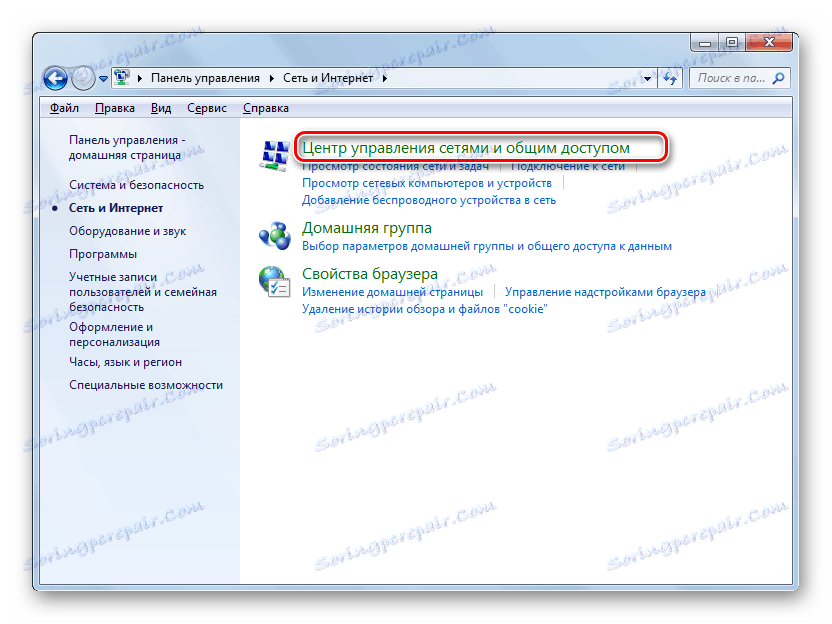Click the Back navigation arrow button
Screen dimensions: 832x624
pyautogui.click(x=55, y=79)
